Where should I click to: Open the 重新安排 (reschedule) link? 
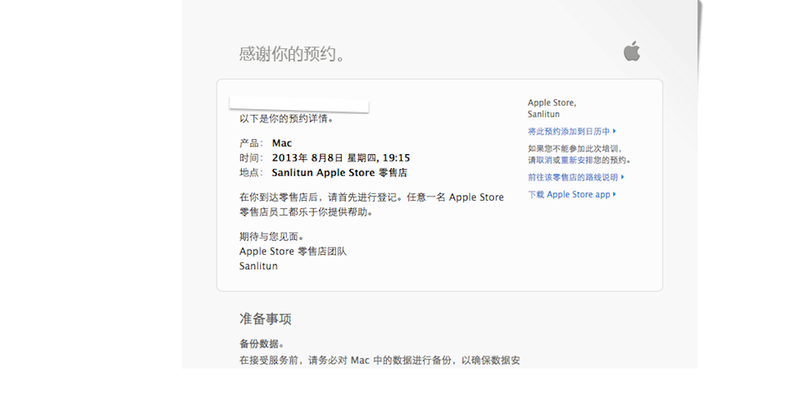point(577,160)
